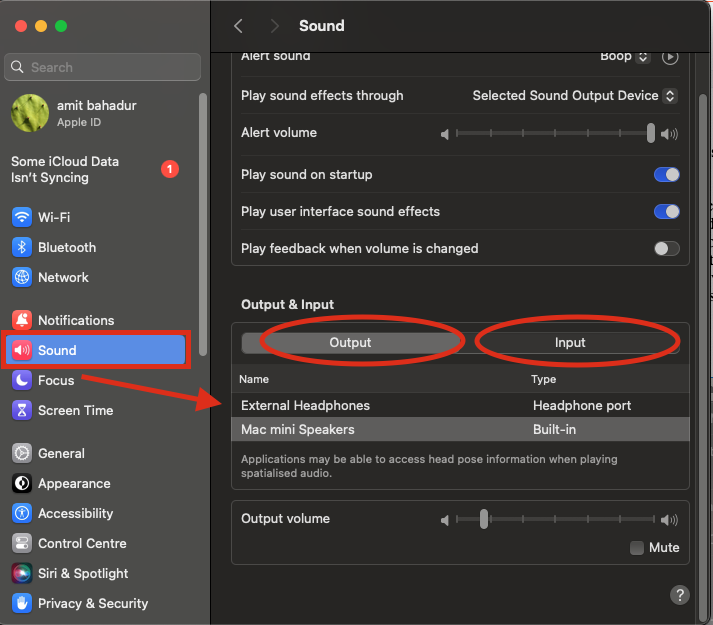
Task: Select Mac mini Speakers output device
Action: pyautogui.click(x=460, y=429)
